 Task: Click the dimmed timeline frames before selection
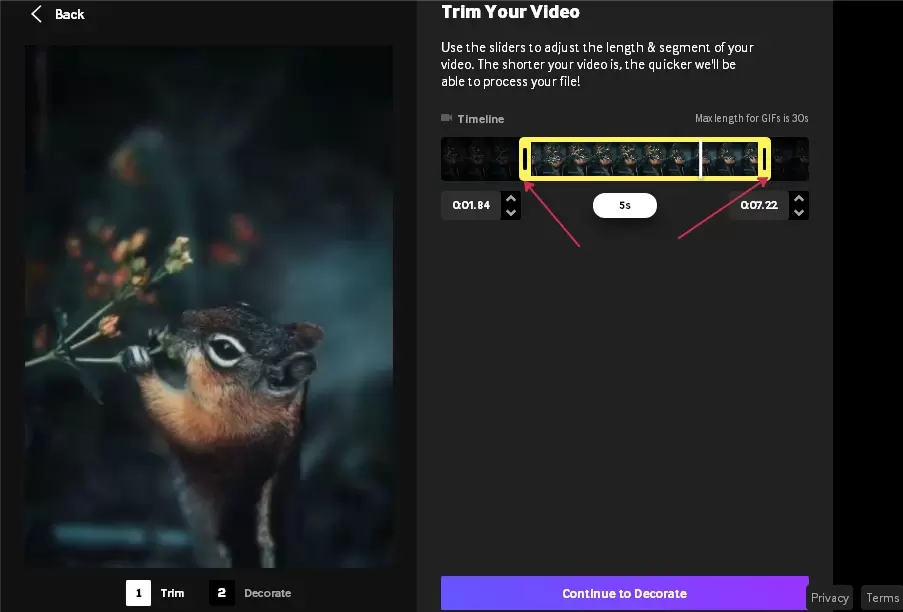(479, 159)
